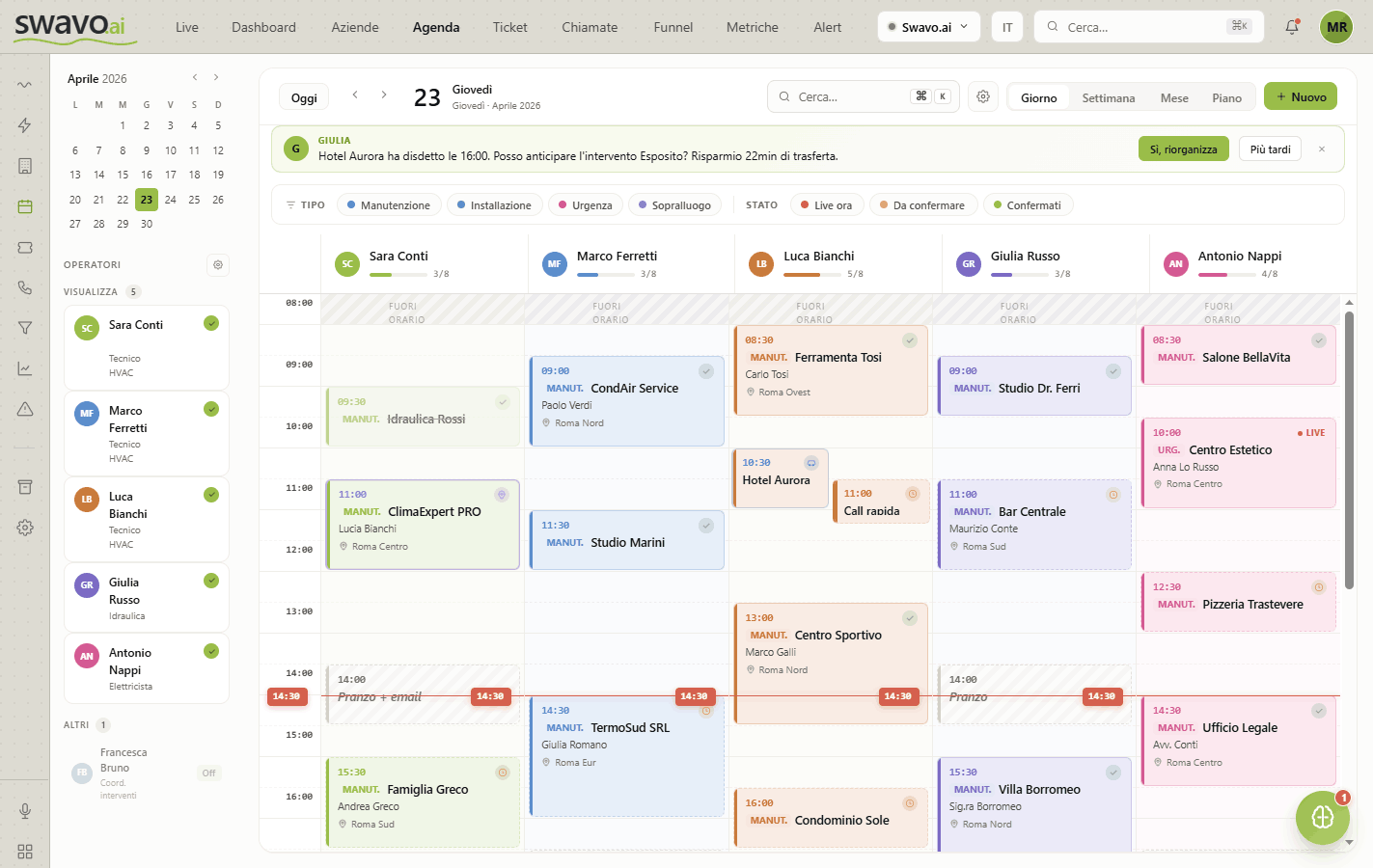This screenshot has height=868, width=1373.
Task: Open the archive box sidebar icon
Action: (x=25, y=487)
